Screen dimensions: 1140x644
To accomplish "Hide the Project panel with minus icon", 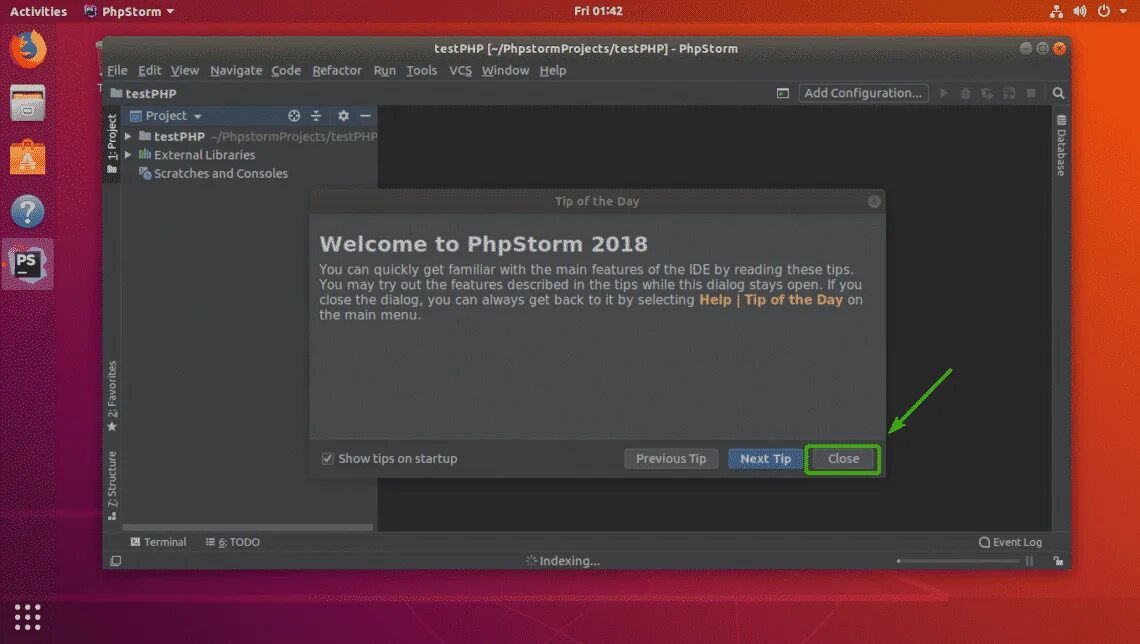I will pyautogui.click(x=366, y=116).
